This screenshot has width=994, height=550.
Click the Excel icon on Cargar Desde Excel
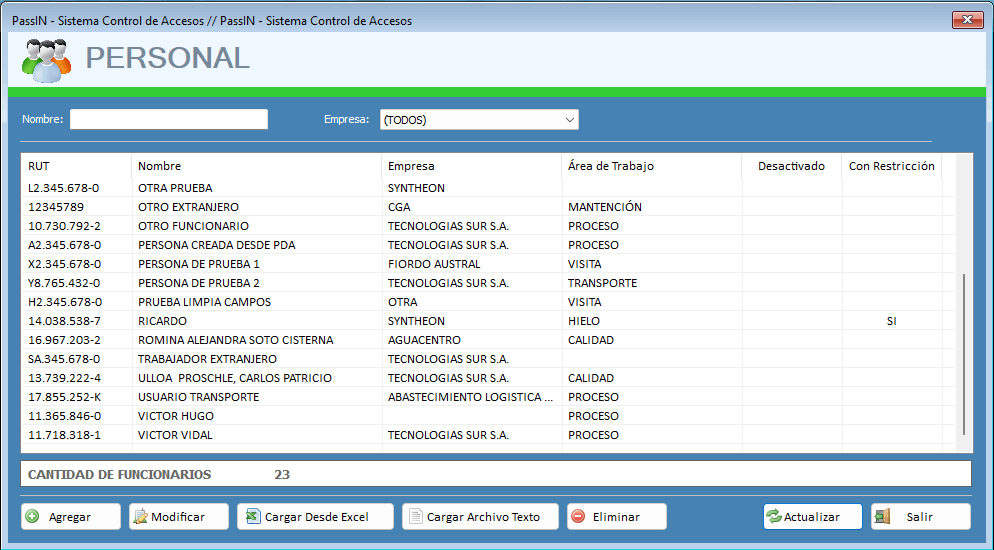point(253,517)
